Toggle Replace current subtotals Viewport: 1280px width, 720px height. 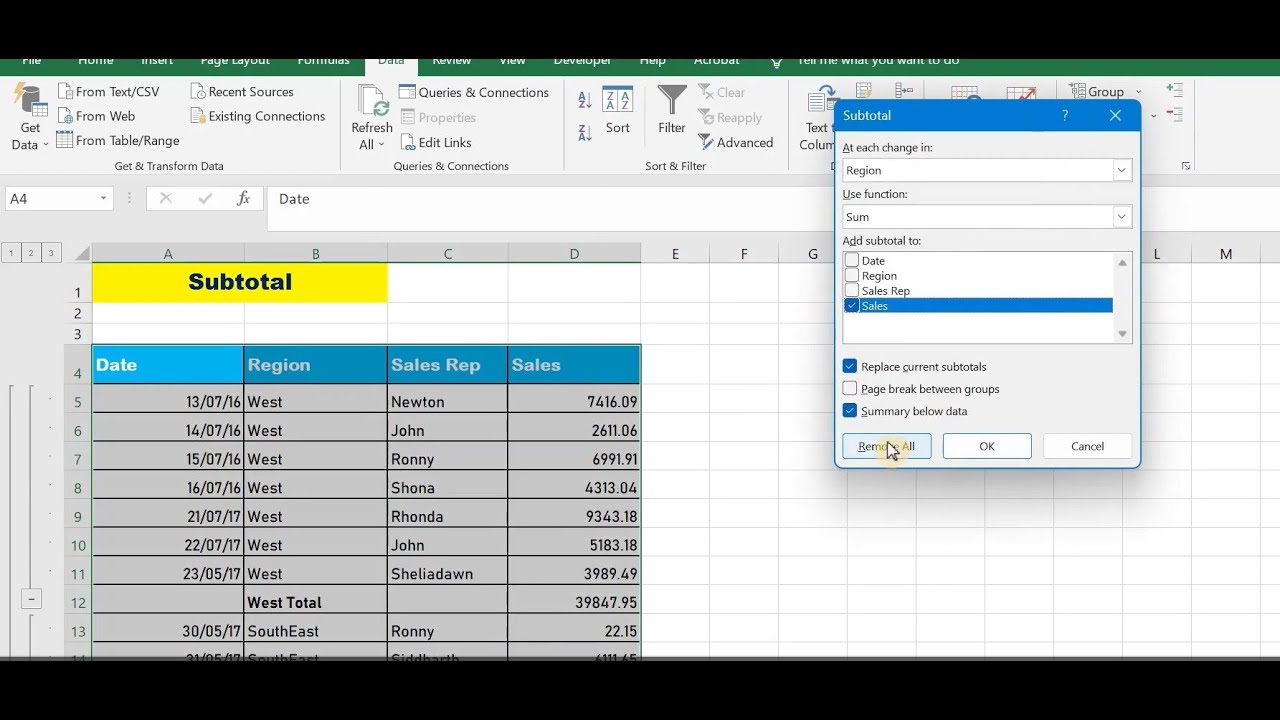850,367
